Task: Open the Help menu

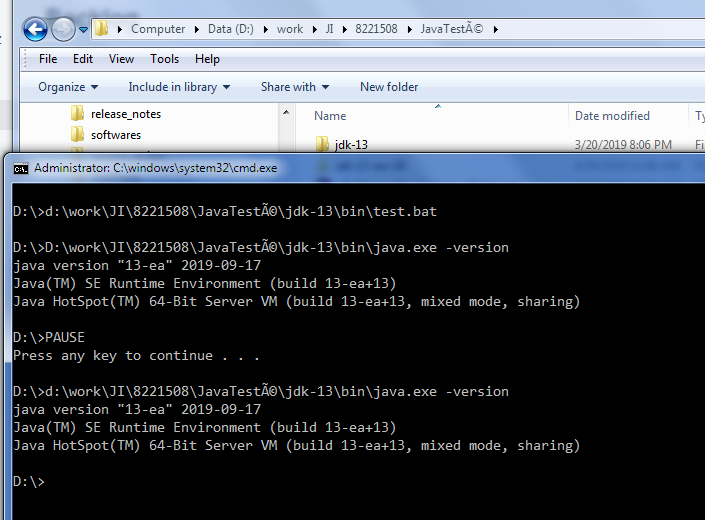Action: point(207,59)
